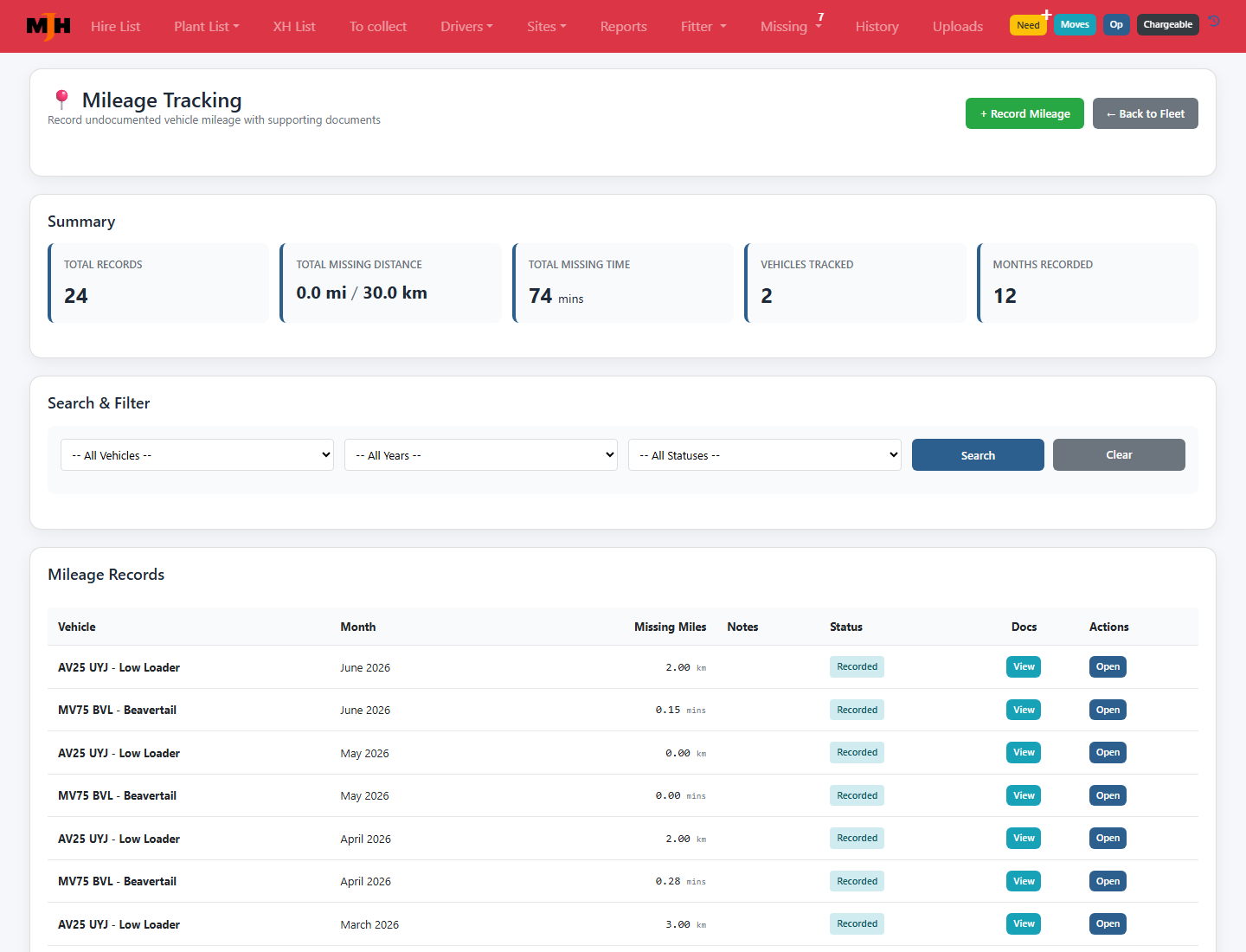
Task: Click the green Record Mileage button
Action: (1024, 113)
